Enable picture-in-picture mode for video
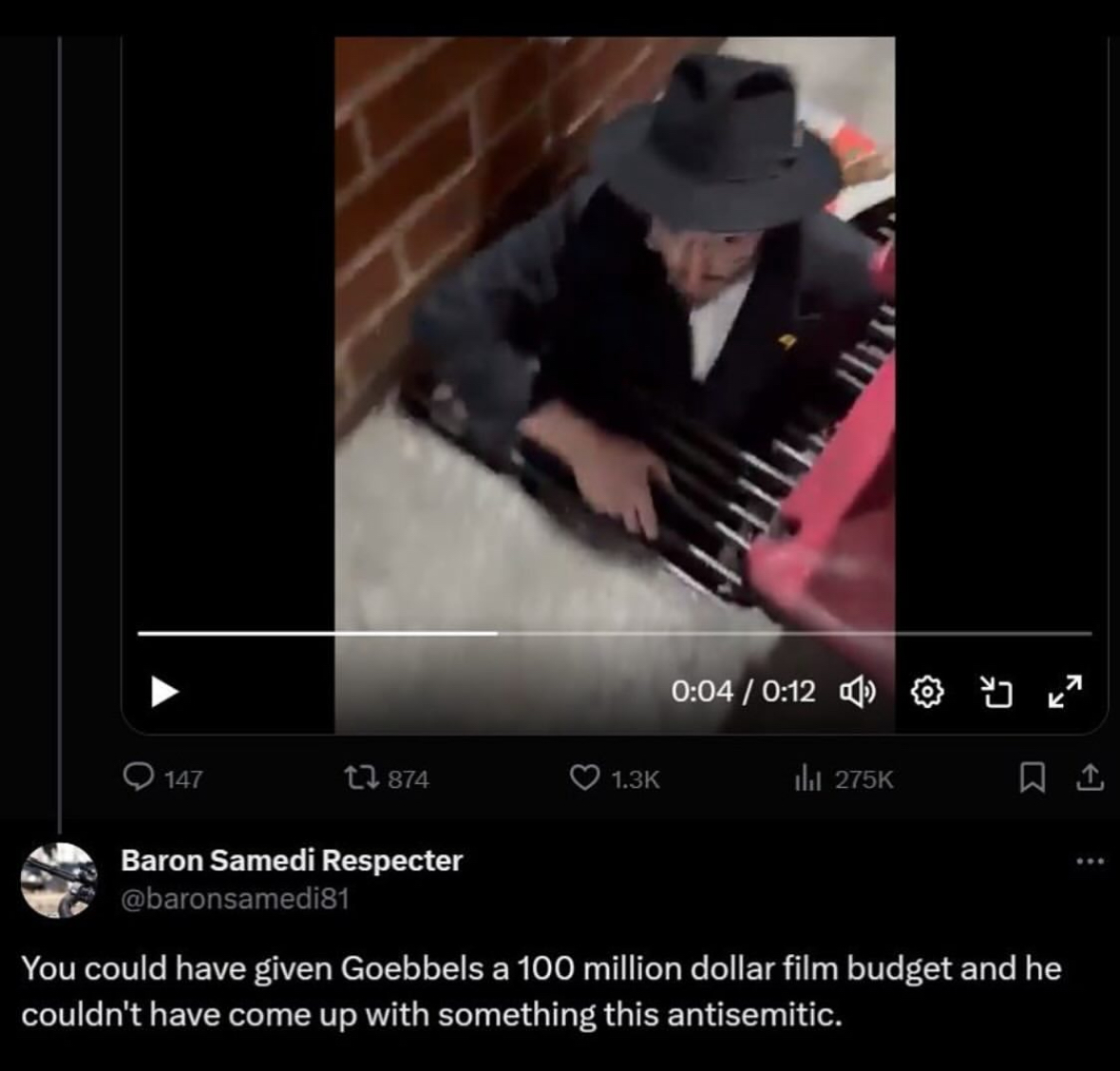The width and height of the screenshot is (1120, 1071). pos(996,692)
